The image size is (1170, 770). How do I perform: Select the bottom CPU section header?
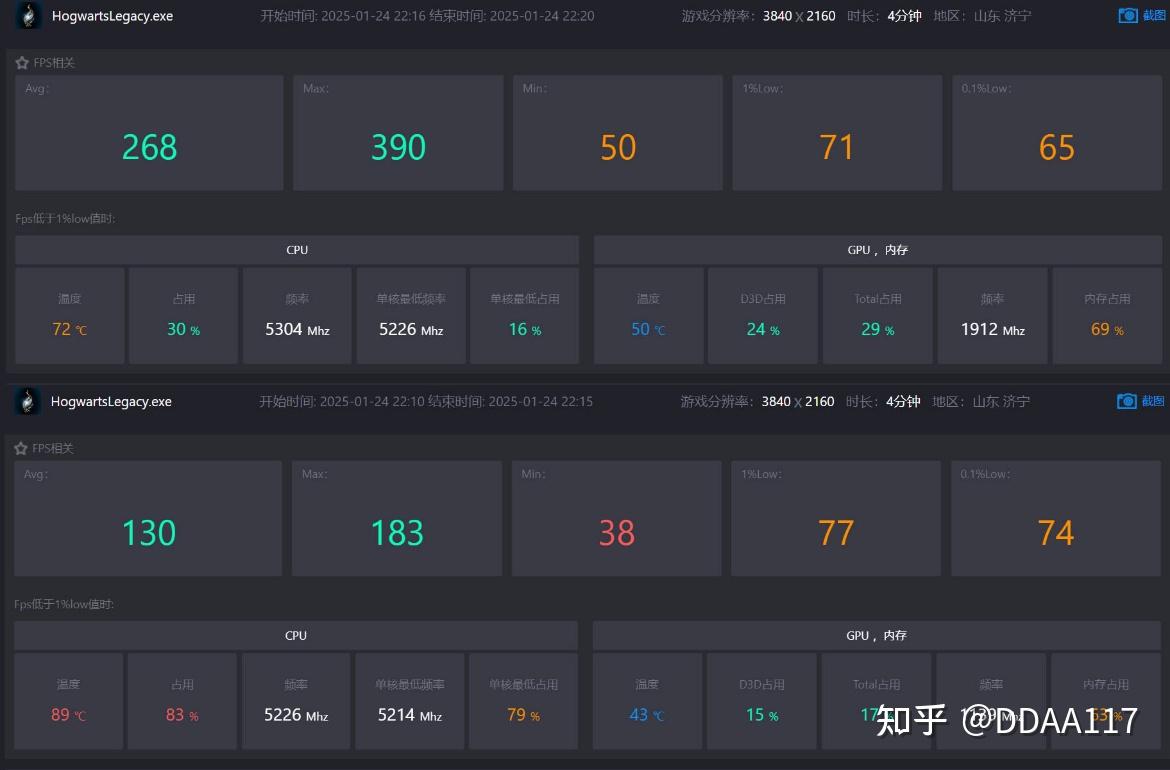click(295, 636)
